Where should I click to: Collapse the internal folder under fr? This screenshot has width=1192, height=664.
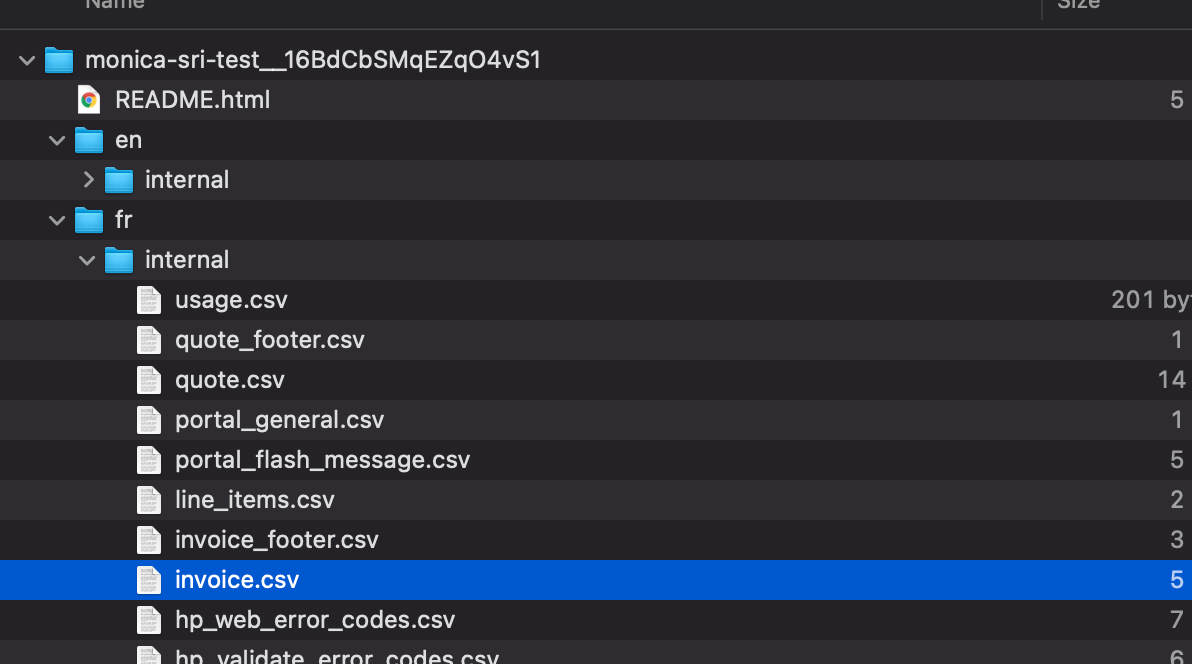point(87,260)
